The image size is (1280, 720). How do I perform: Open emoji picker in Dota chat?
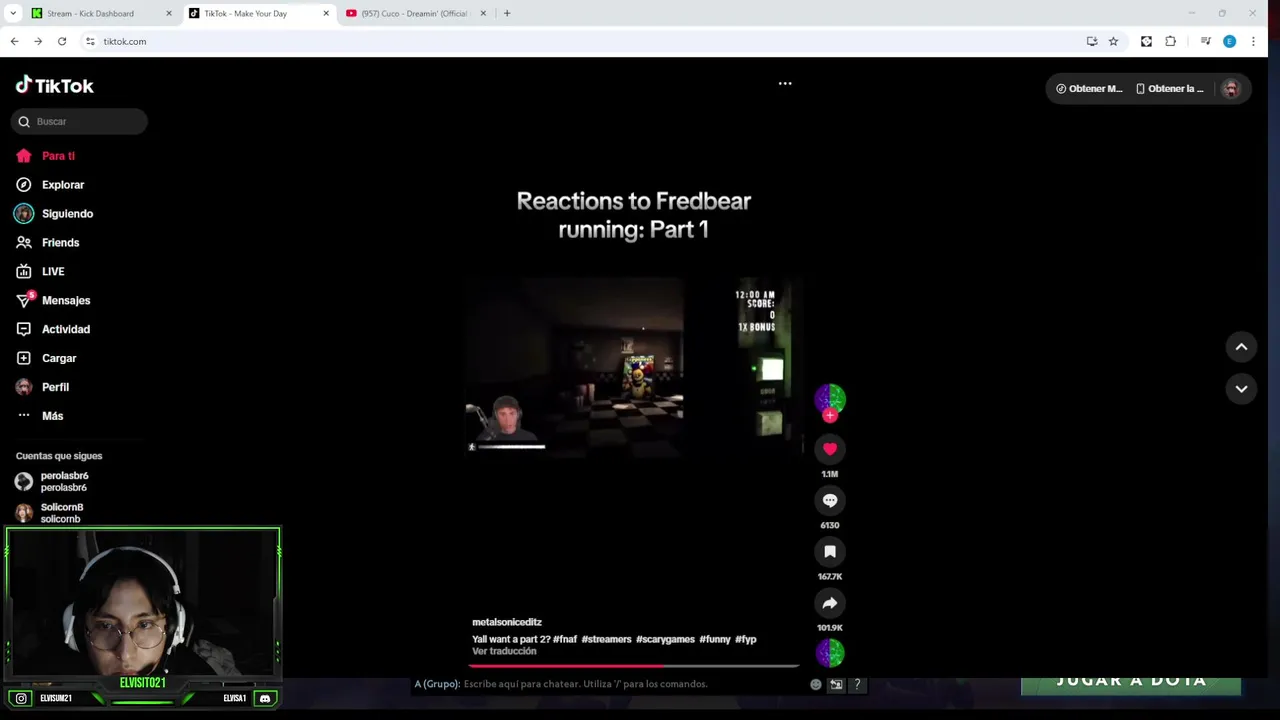point(816,684)
